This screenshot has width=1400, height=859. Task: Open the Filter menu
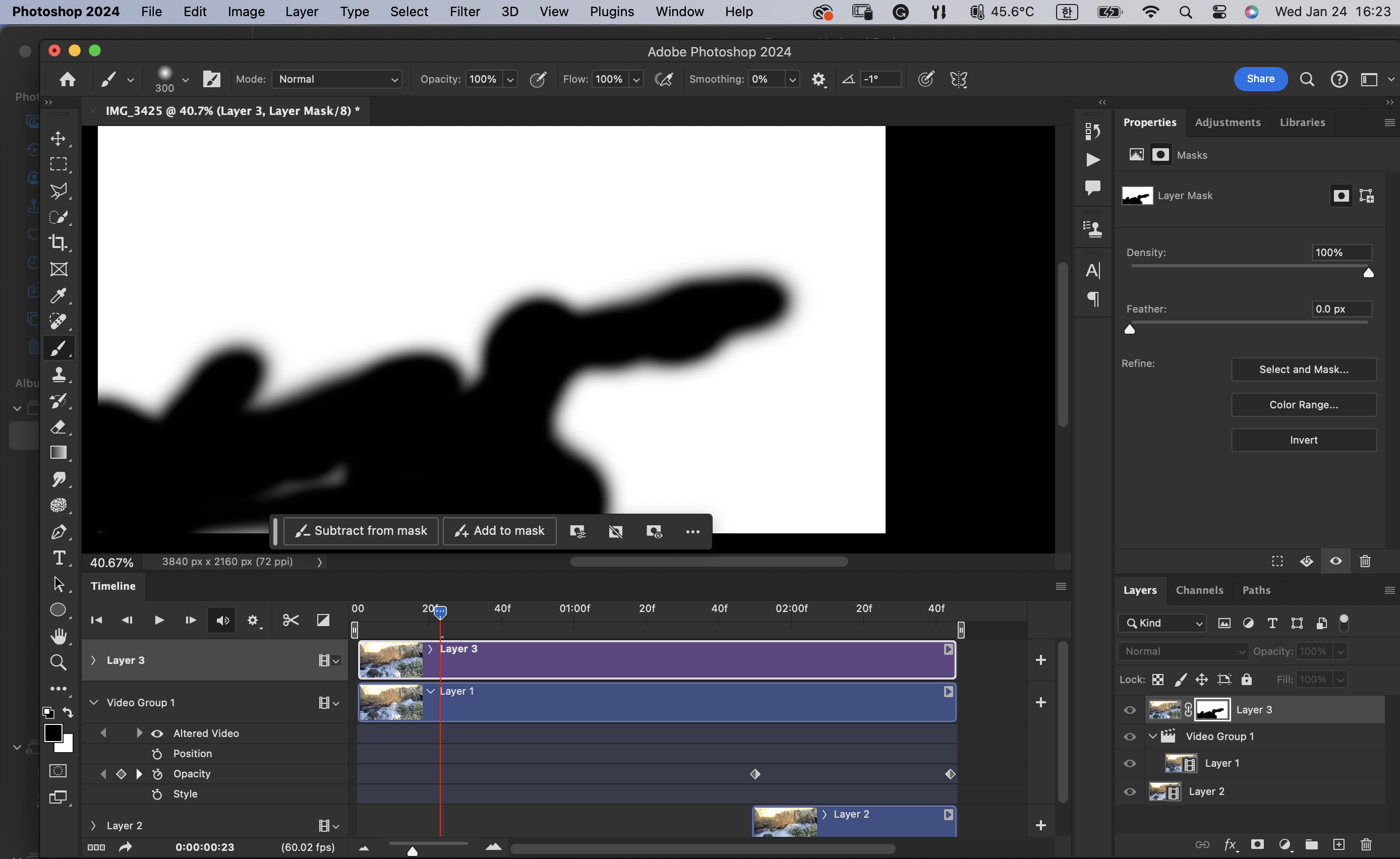pyautogui.click(x=464, y=12)
